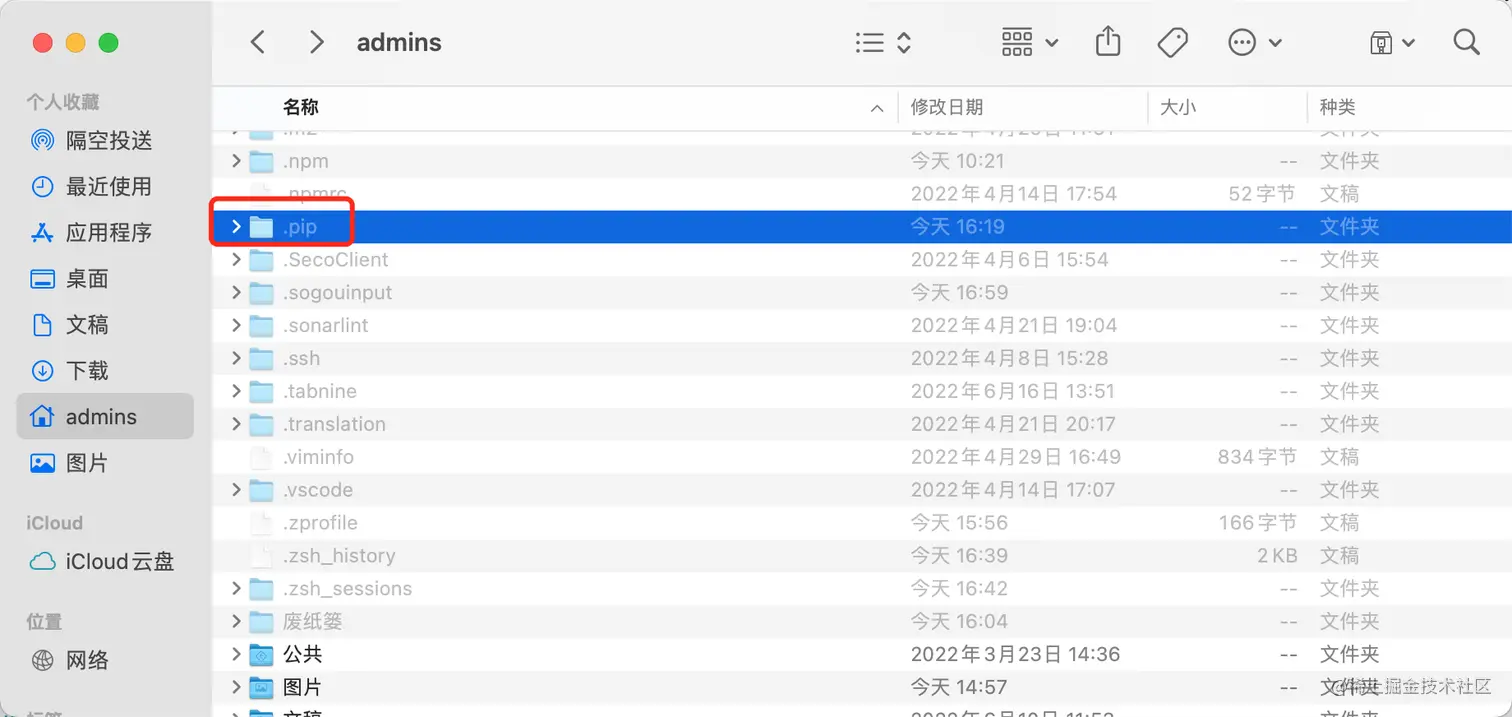Click the .pip folder icon
Image resolution: width=1512 pixels, height=717 pixels.
261,227
